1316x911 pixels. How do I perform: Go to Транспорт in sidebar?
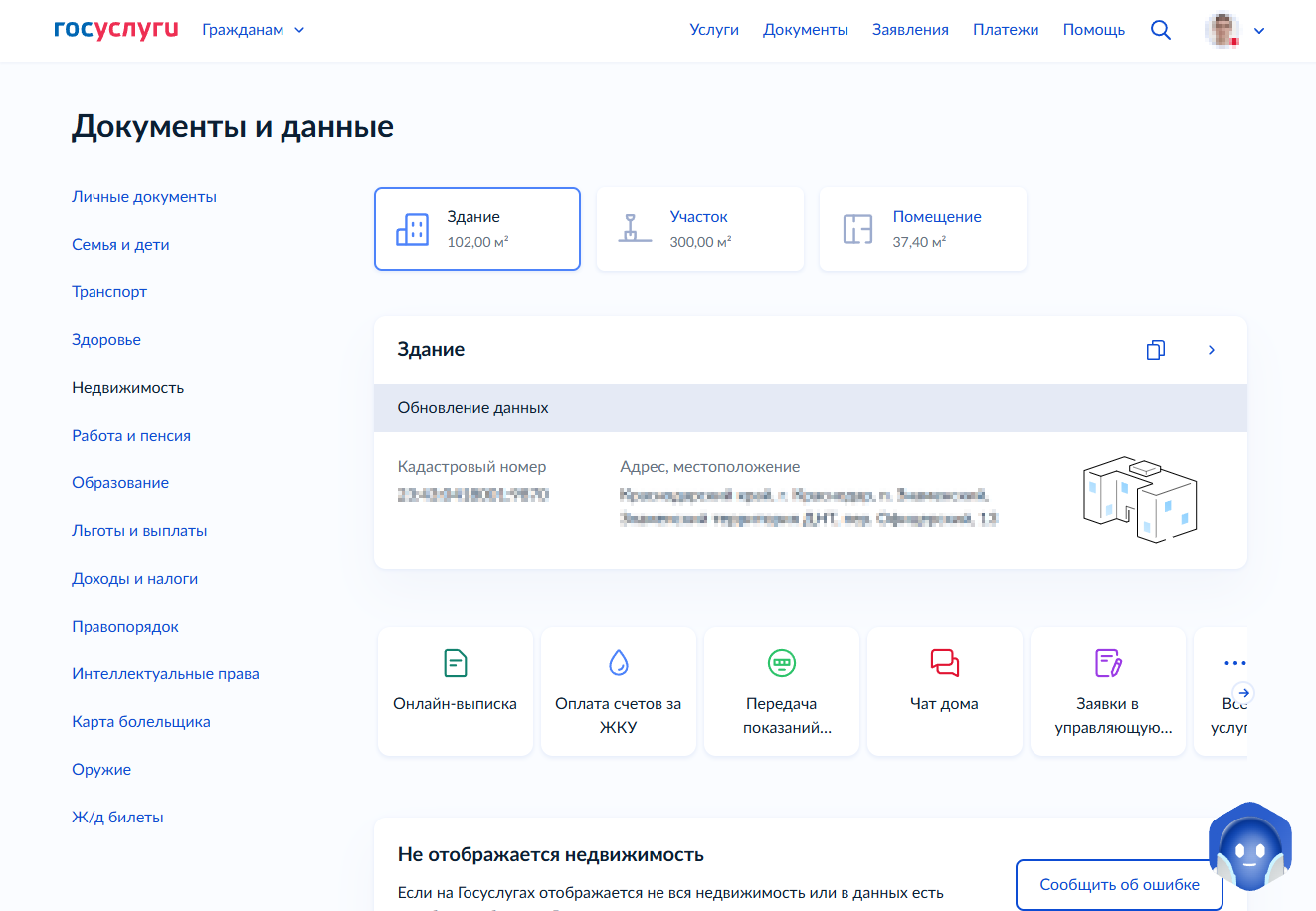tap(109, 292)
